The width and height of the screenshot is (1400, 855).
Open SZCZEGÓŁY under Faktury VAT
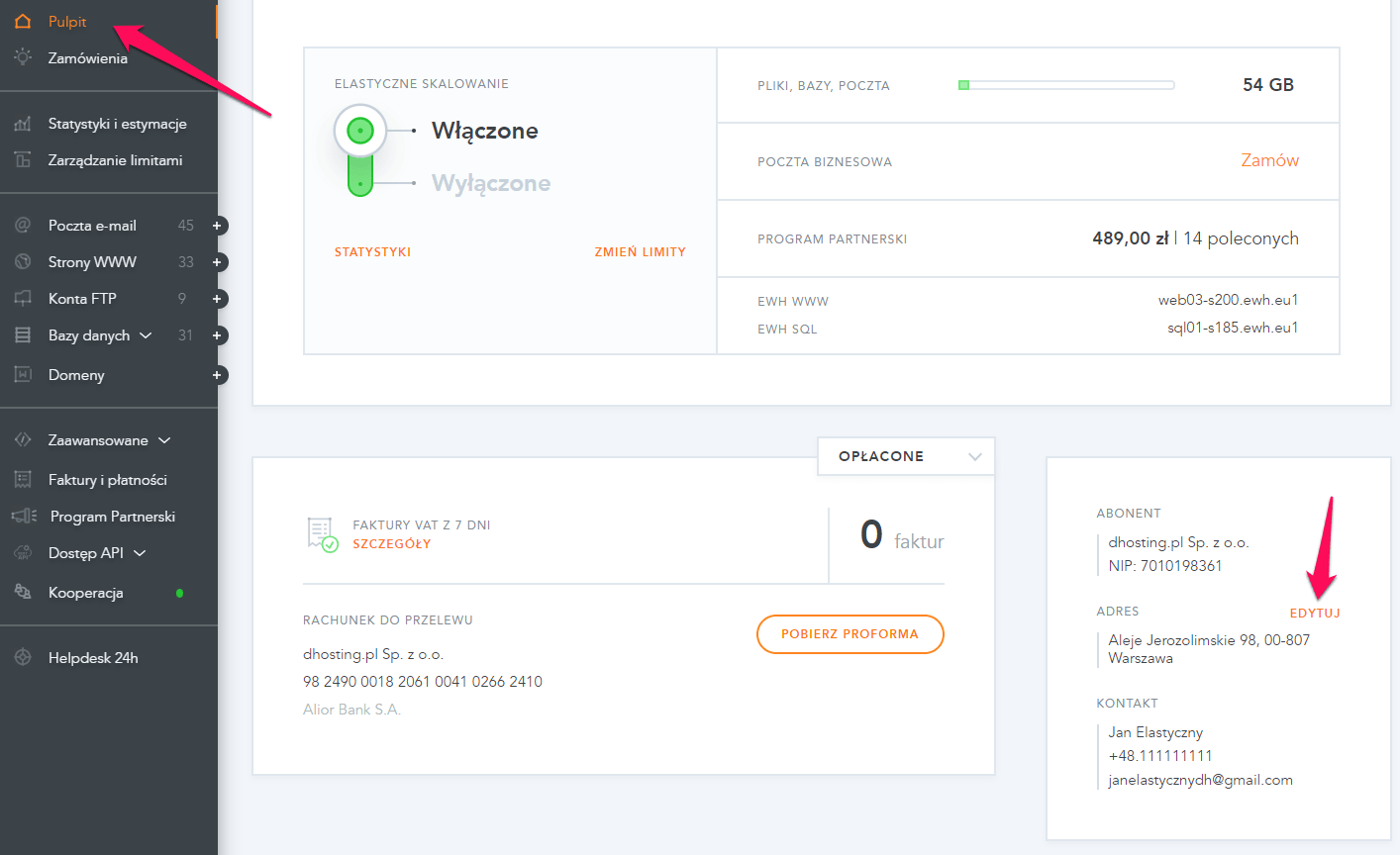tap(392, 544)
